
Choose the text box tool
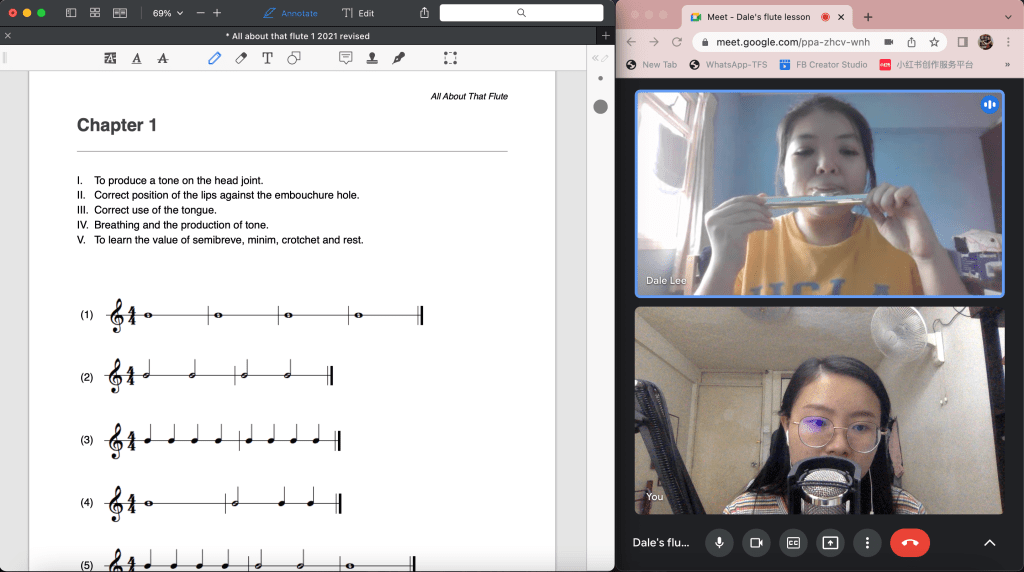pyautogui.click(x=267, y=58)
